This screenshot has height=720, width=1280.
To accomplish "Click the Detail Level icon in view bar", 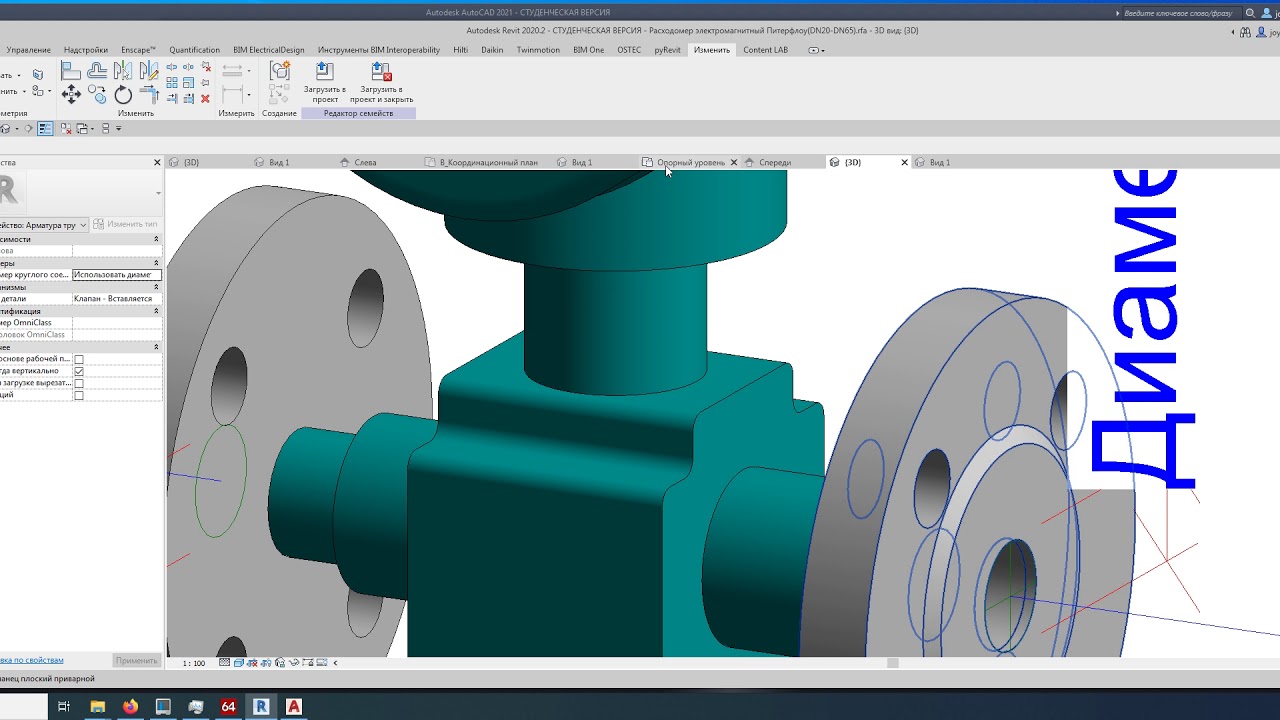I will (224, 662).
